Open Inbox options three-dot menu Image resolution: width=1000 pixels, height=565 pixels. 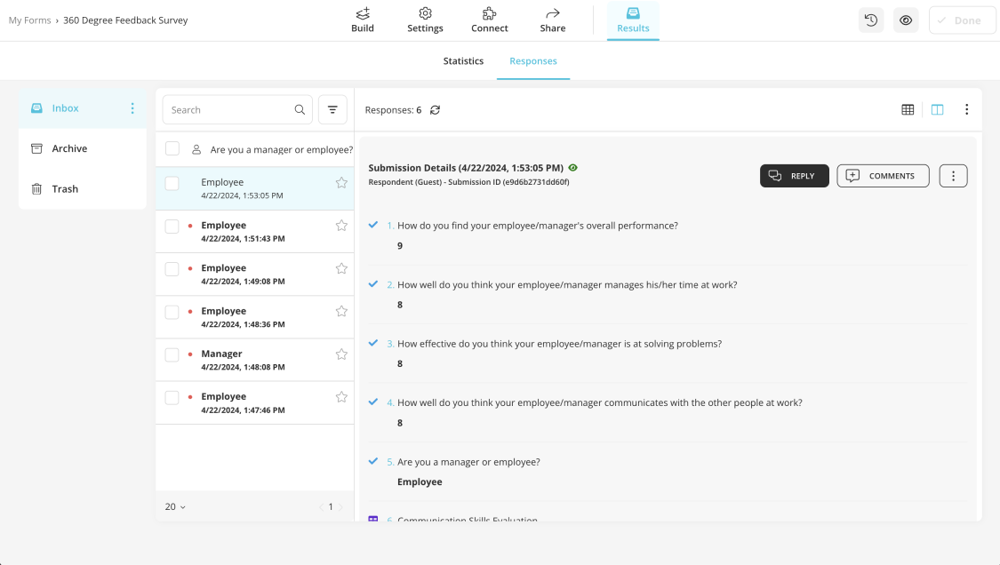(132, 108)
